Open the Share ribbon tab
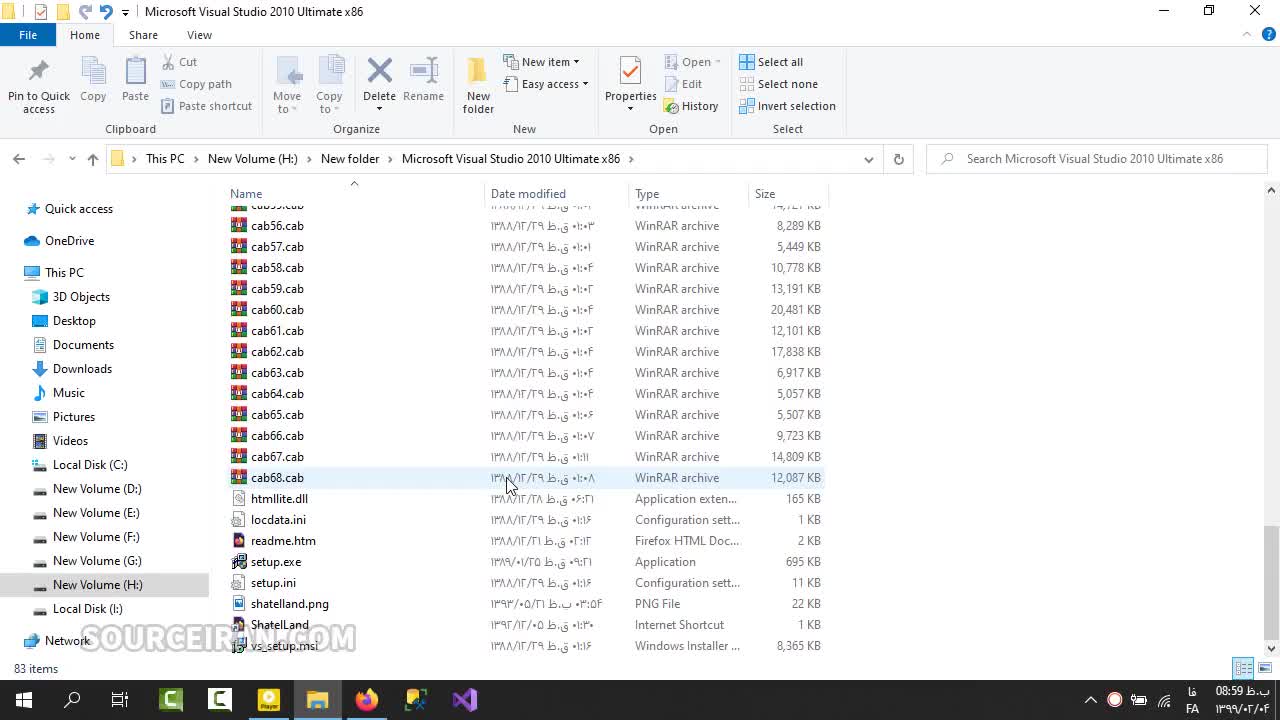1280x720 pixels. (143, 35)
